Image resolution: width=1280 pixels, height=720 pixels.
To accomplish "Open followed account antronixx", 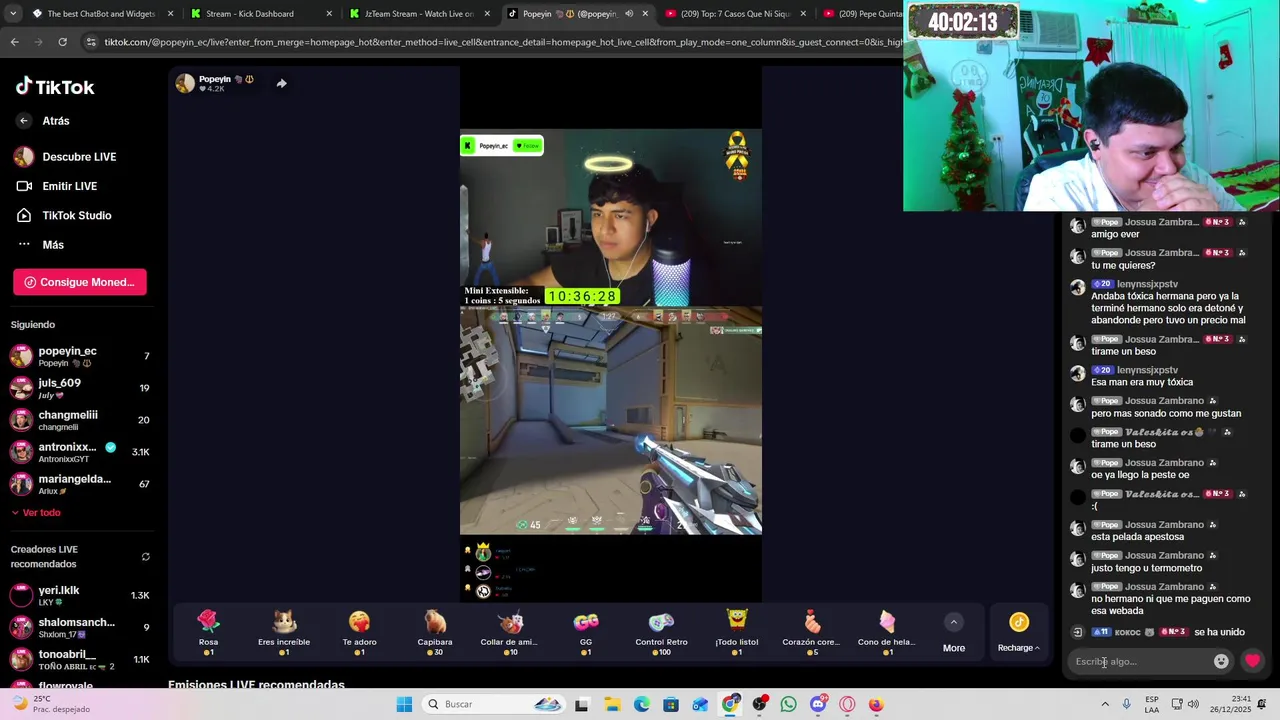I will click(80, 452).
